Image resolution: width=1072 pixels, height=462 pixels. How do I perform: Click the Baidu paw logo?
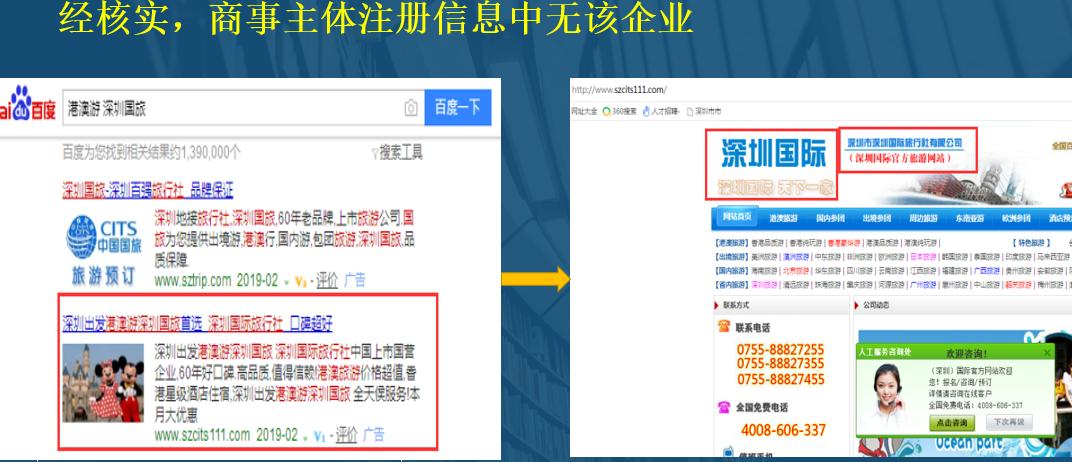[x=21, y=105]
